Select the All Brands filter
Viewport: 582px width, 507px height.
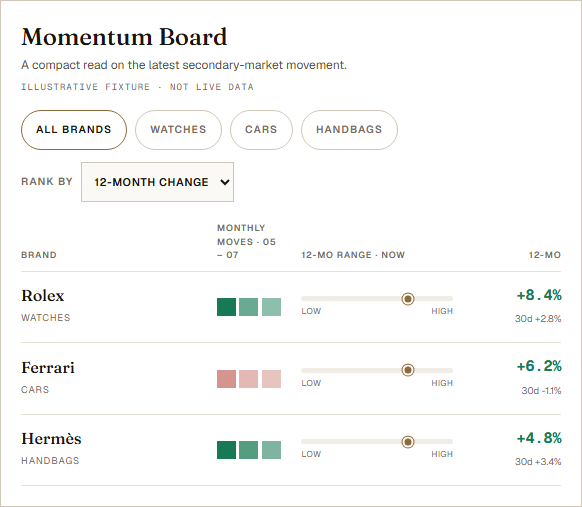coord(74,130)
